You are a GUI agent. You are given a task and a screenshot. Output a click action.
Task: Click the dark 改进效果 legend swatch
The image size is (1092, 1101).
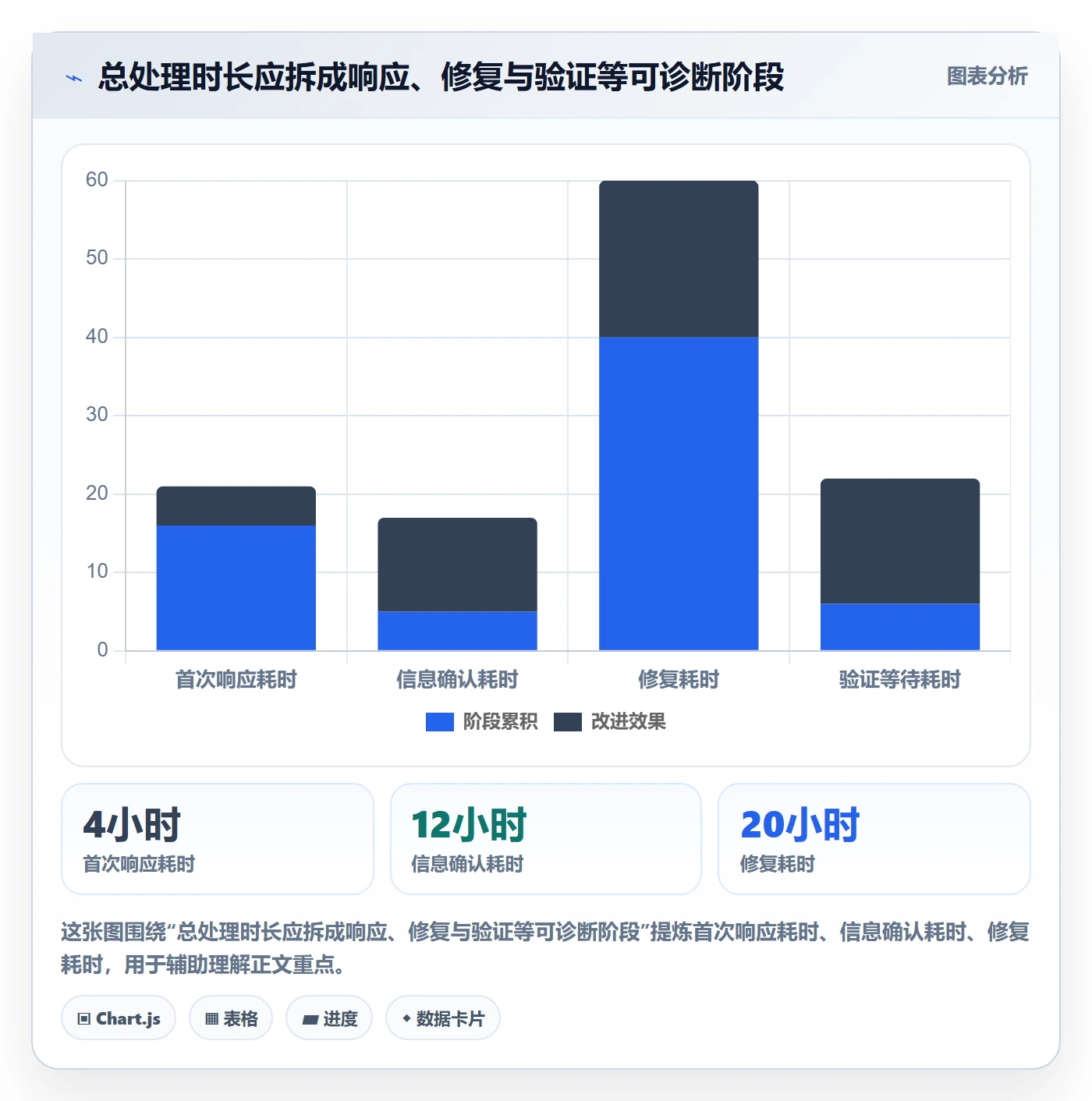tap(568, 722)
